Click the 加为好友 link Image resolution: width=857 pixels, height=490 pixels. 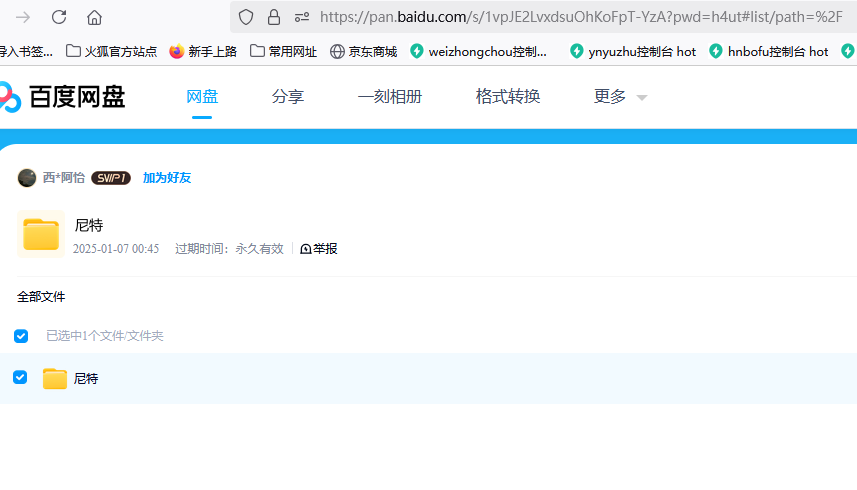tap(167, 178)
